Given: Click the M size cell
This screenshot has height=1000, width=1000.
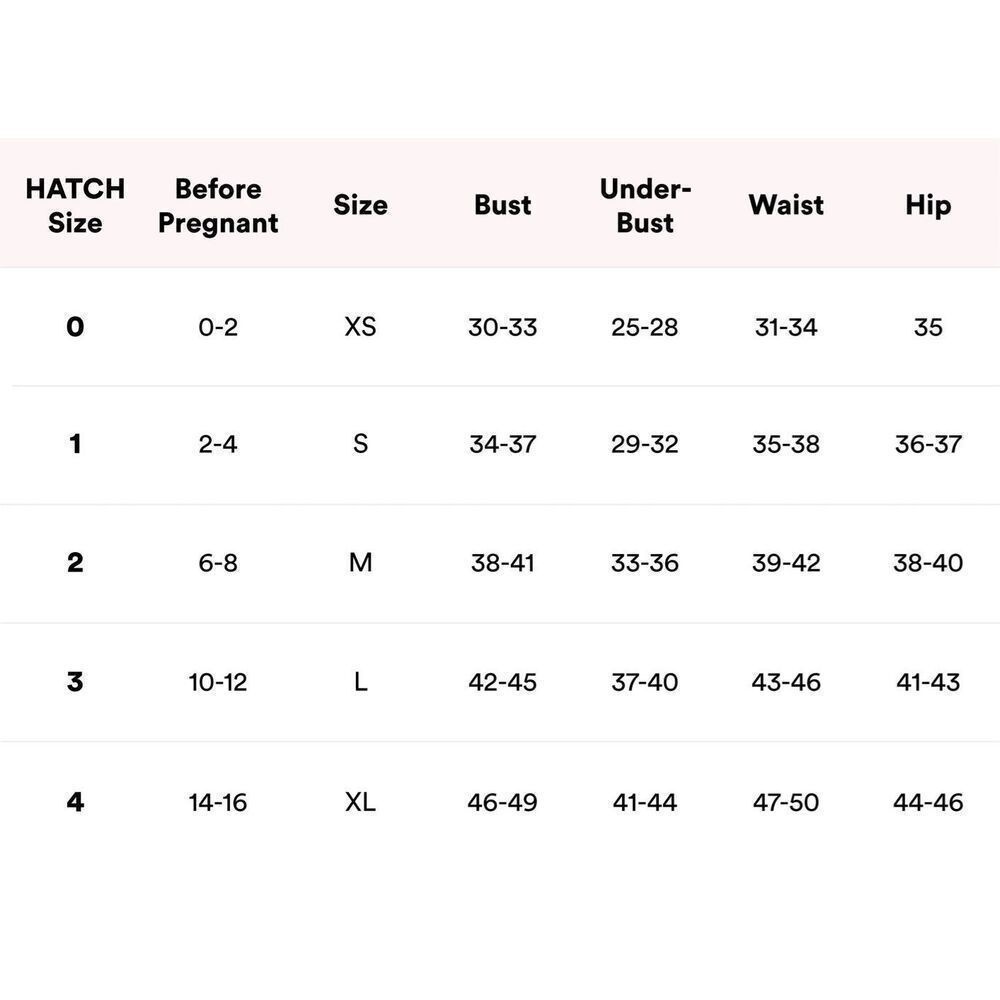Looking at the screenshot, I should point(360,562).
